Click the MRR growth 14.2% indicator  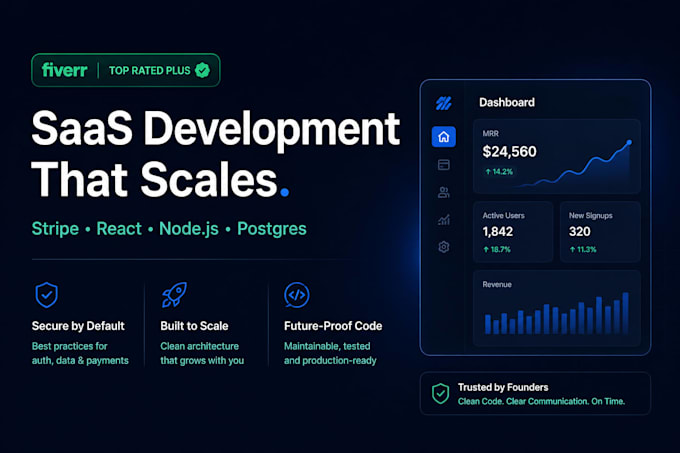[x=499, y=172]
